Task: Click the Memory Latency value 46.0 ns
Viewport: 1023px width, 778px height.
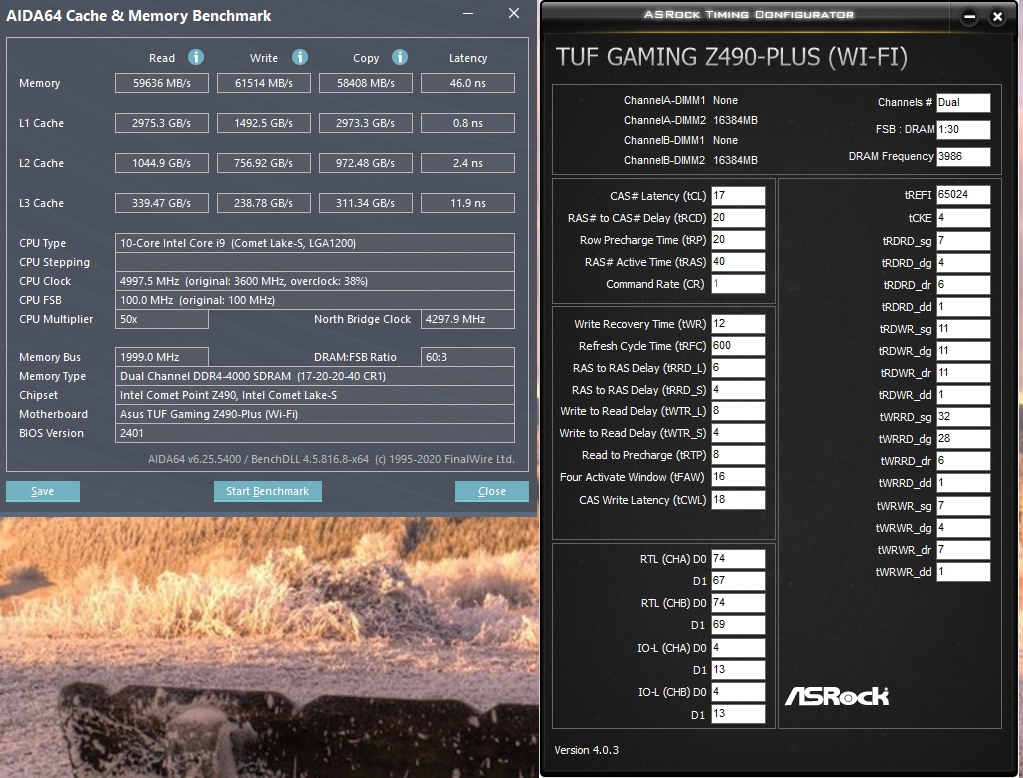Action: 468,83
